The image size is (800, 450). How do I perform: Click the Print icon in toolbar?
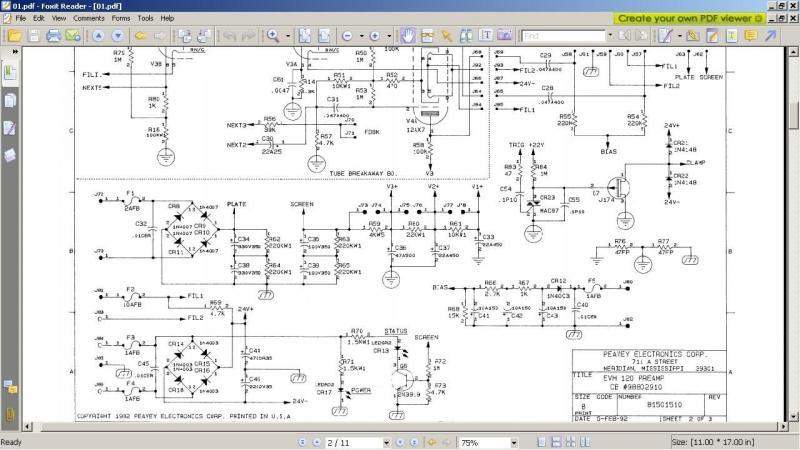pos(52,36)
